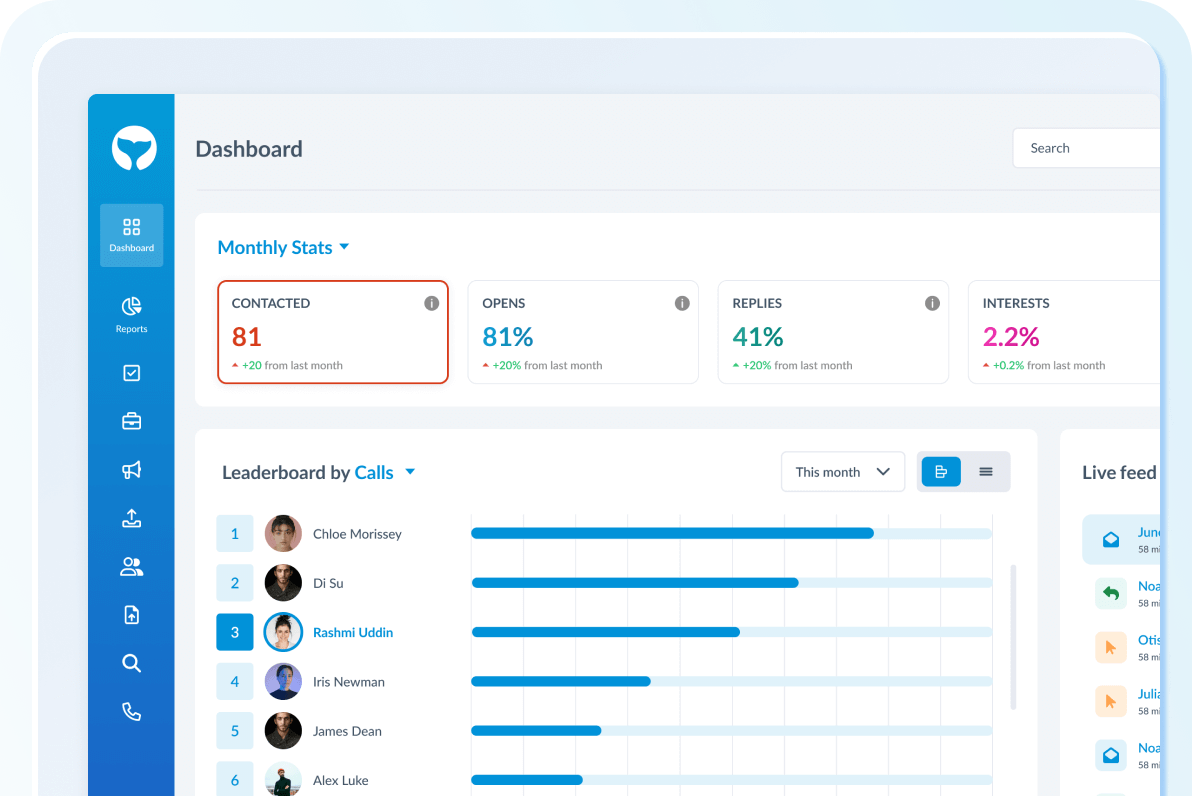This screenshot has width=1192, height=796.
Task: Open the 'This month' filter dropdown
Action: click(x=842, y=471)
